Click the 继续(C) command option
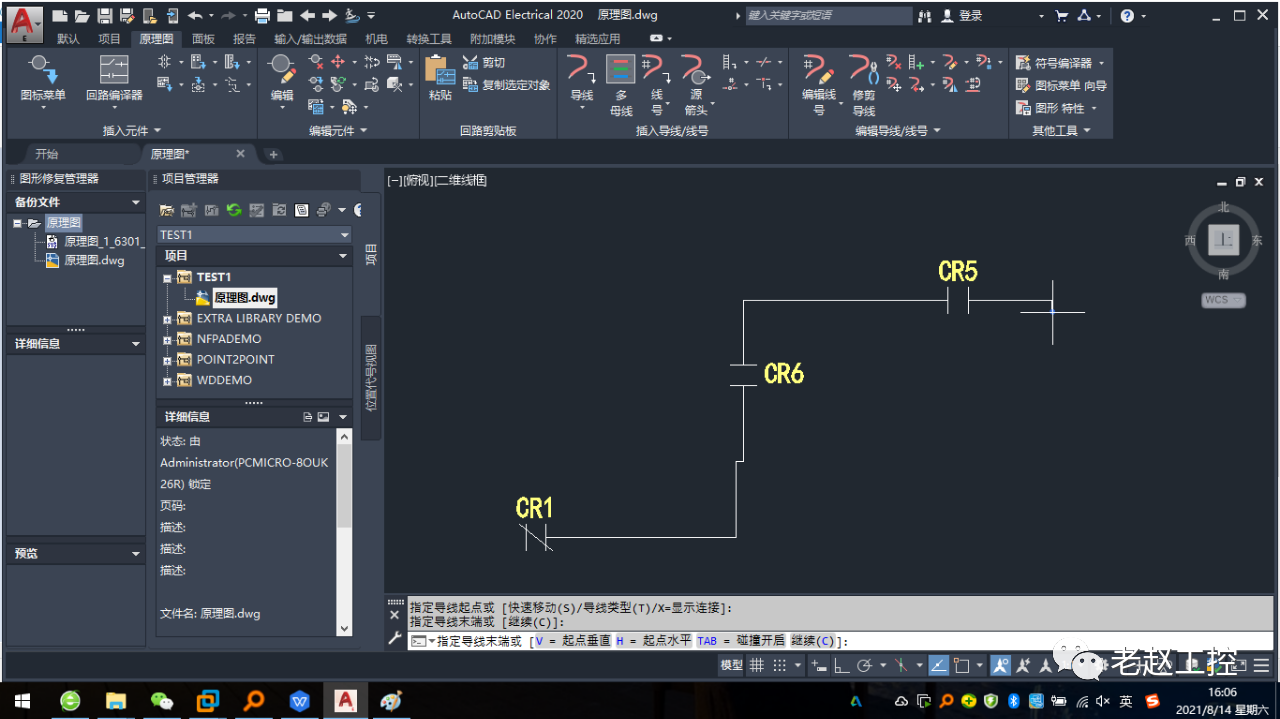 [x=817, y=641]
